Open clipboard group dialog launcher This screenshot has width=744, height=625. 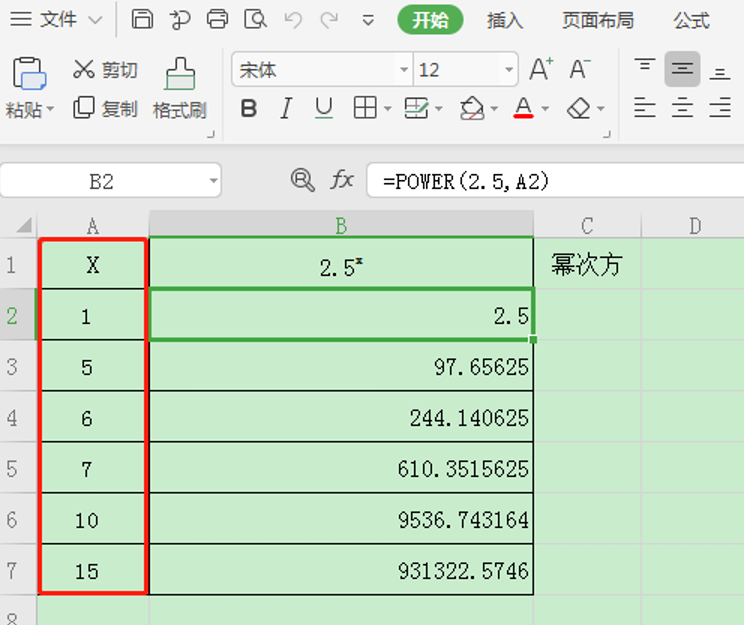click(x=211, y=135)
